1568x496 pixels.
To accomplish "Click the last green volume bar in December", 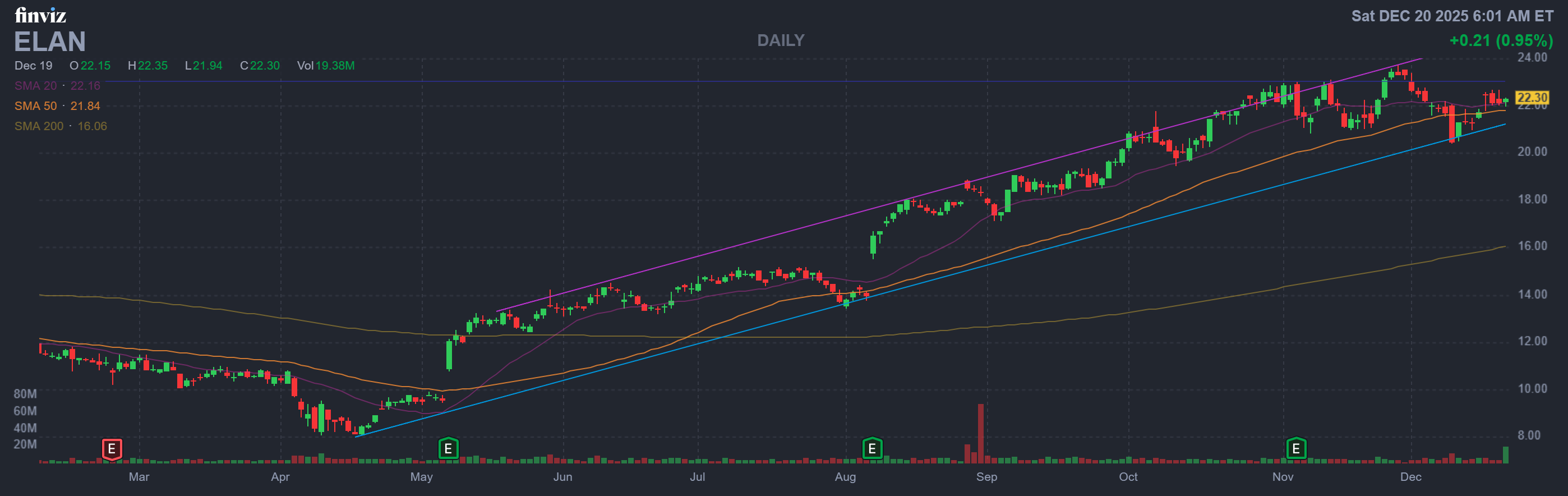I will tap(1505, 455).
